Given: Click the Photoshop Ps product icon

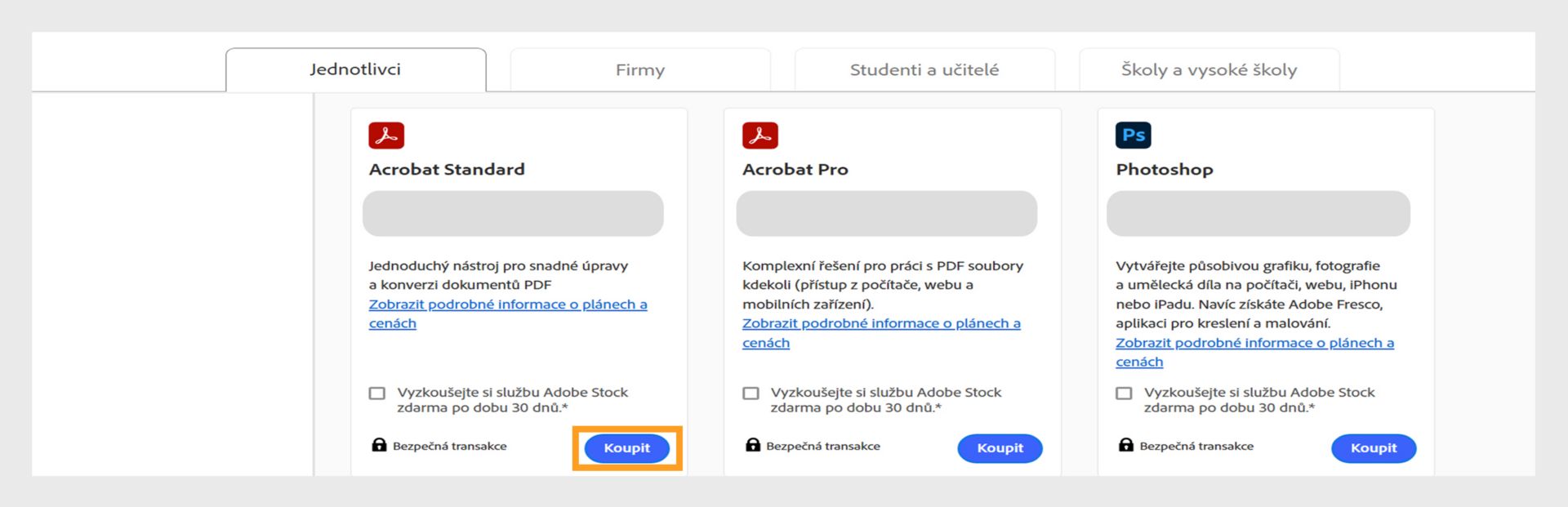Looking at the screenshot, I should coord(1133,136).
